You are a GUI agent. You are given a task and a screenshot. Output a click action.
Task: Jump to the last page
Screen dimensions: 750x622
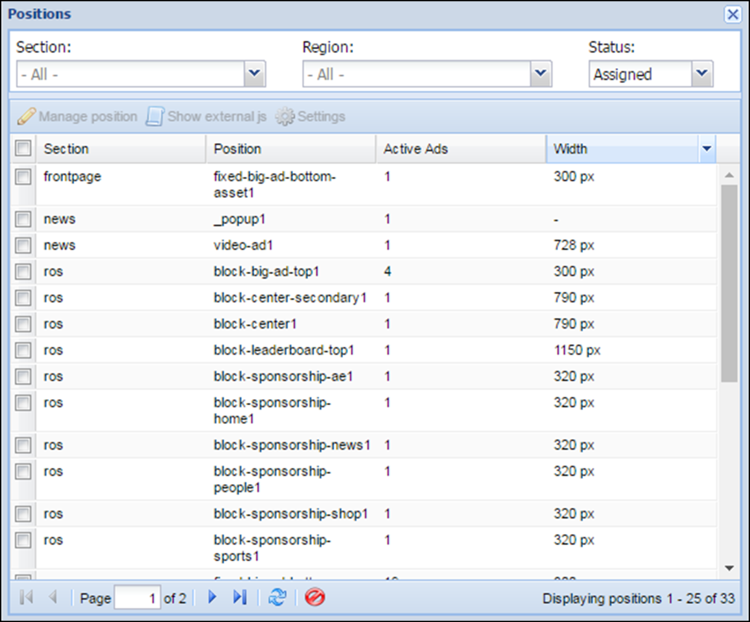pos(240,597)
